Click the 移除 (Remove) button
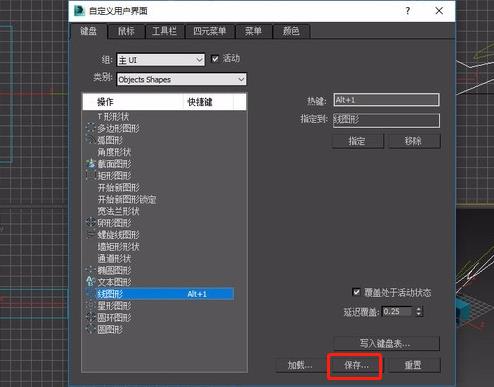This screenshot has height=387, width=494. [x=414, y=141]
